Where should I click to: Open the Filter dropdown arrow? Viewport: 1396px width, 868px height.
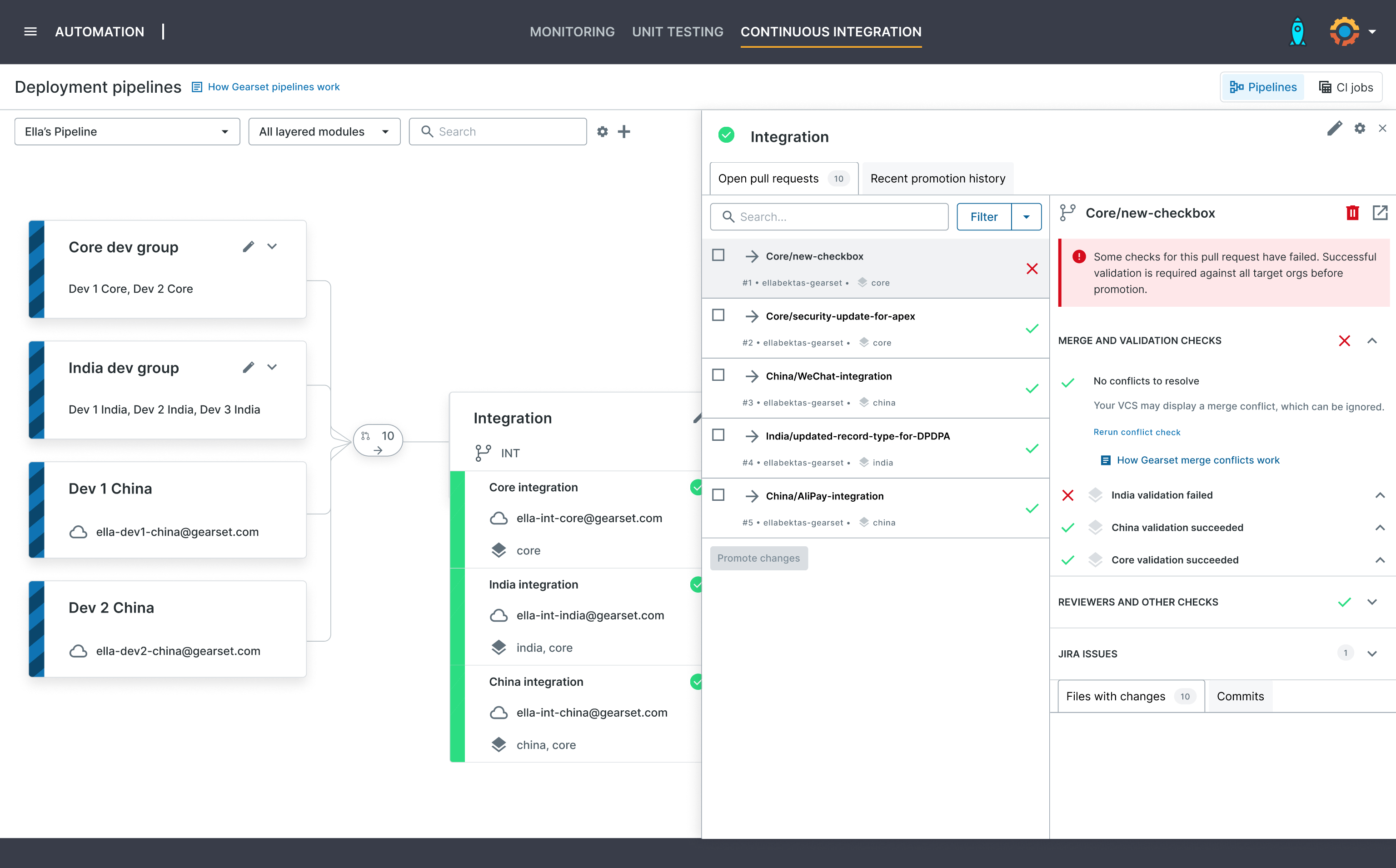[1026, 217]
